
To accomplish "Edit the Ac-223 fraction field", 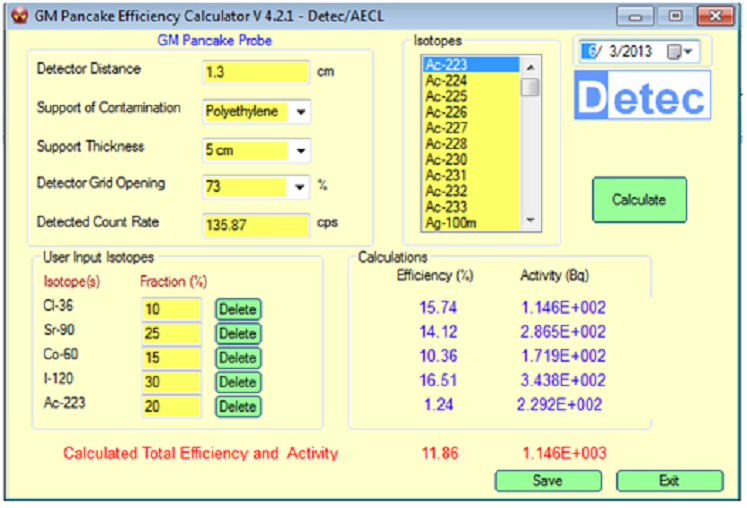I will pyautogui.click(x=171, y=406).
